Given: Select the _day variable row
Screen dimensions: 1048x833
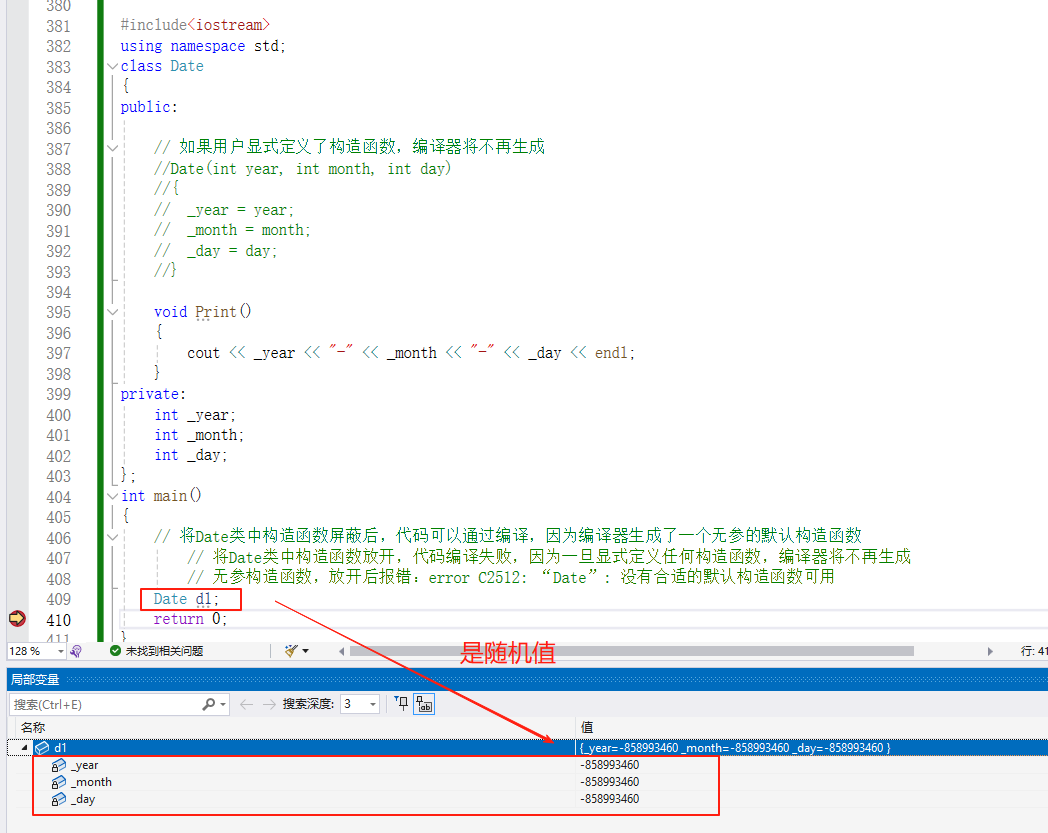Looking at the screenshot, I should (x=527, y=799).
